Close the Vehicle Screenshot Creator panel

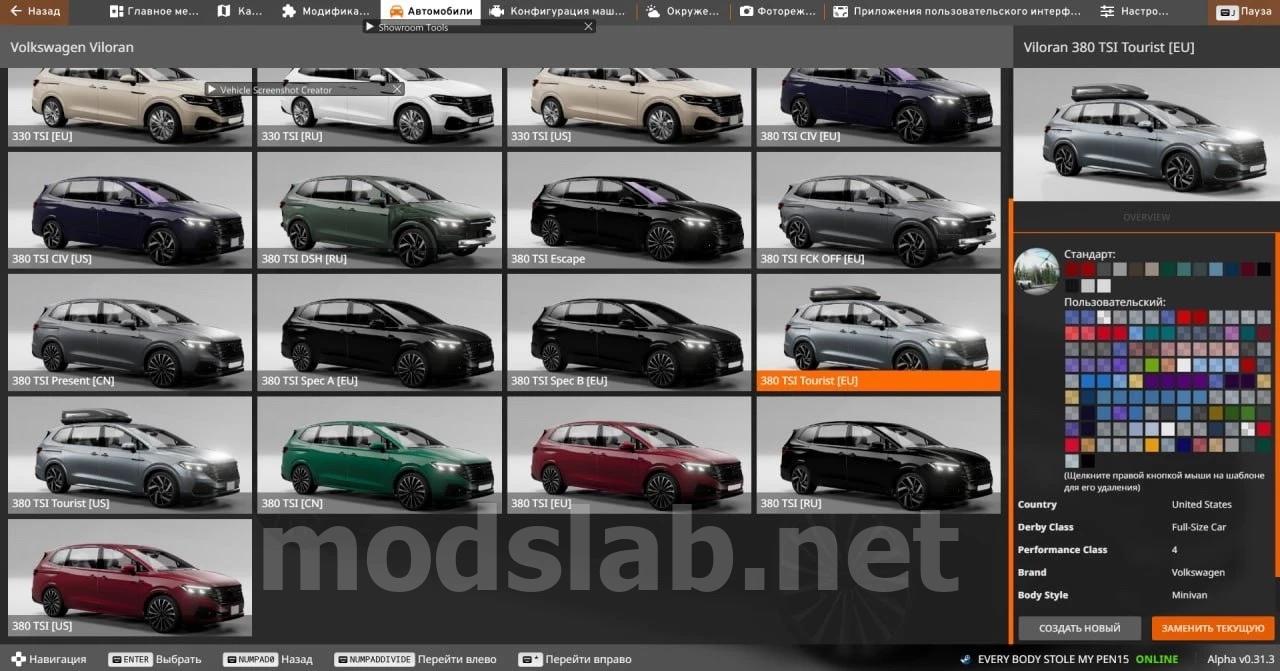pyautogui.click(x=397, y=89)
